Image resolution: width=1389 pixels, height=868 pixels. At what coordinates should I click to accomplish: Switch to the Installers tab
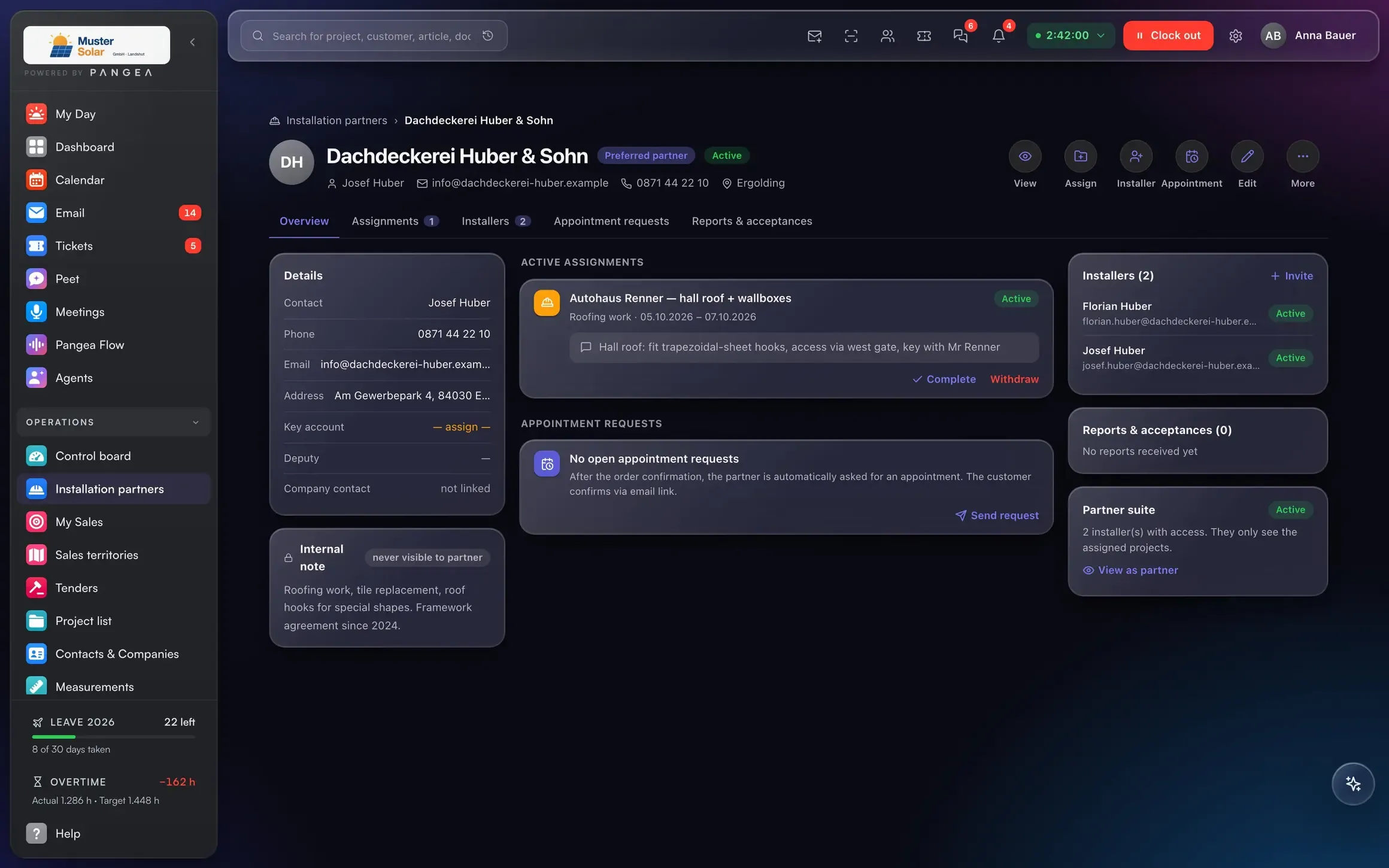pos(496,221)
